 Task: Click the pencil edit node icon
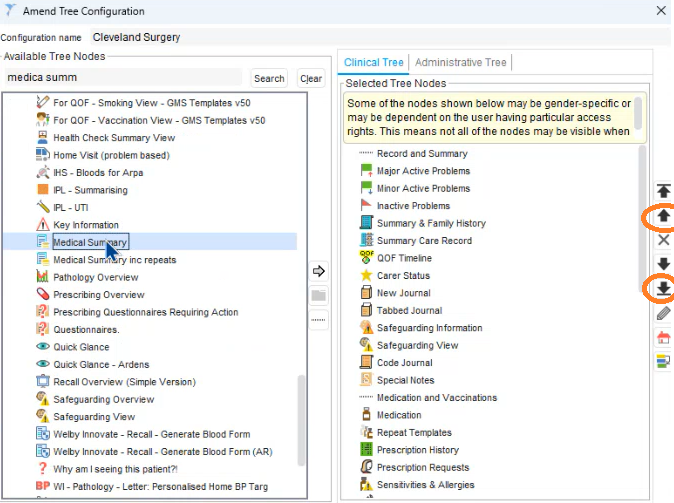(x=663, y=313)
